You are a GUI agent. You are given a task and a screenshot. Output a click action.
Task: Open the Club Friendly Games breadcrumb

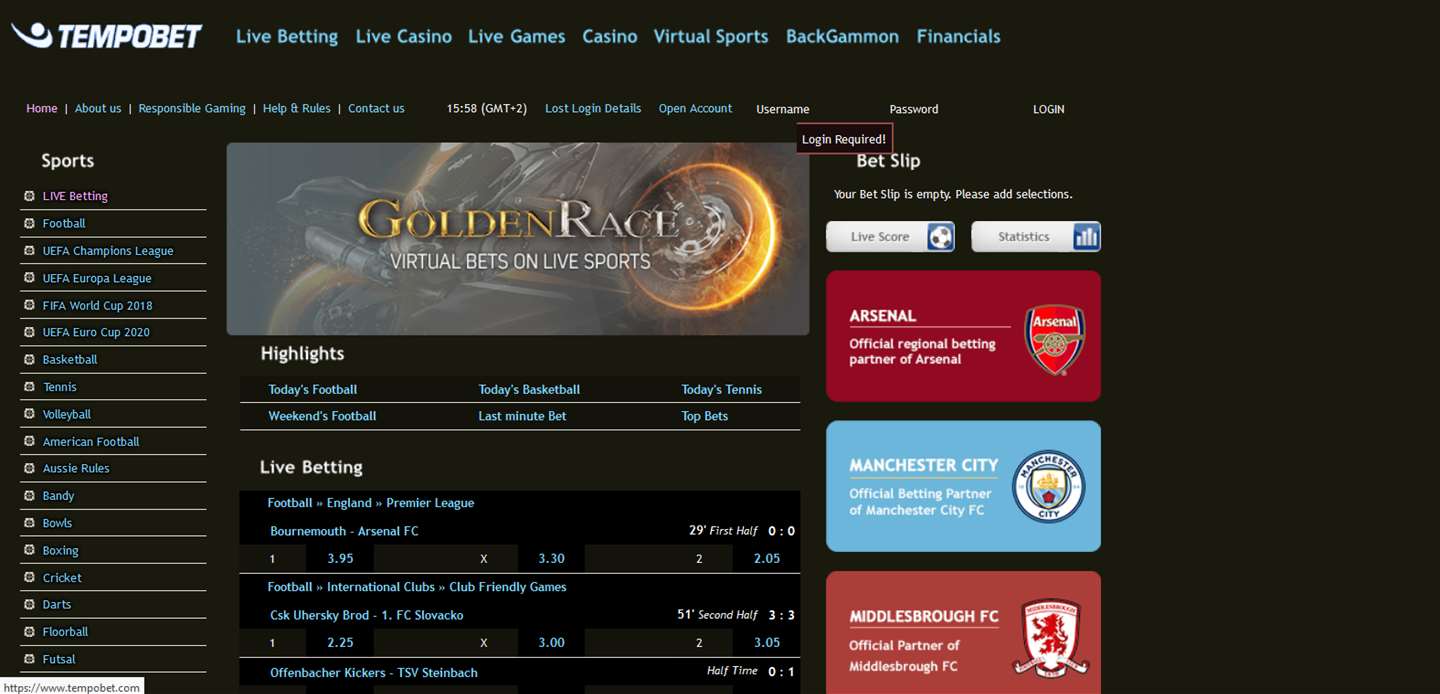[508, 587]
